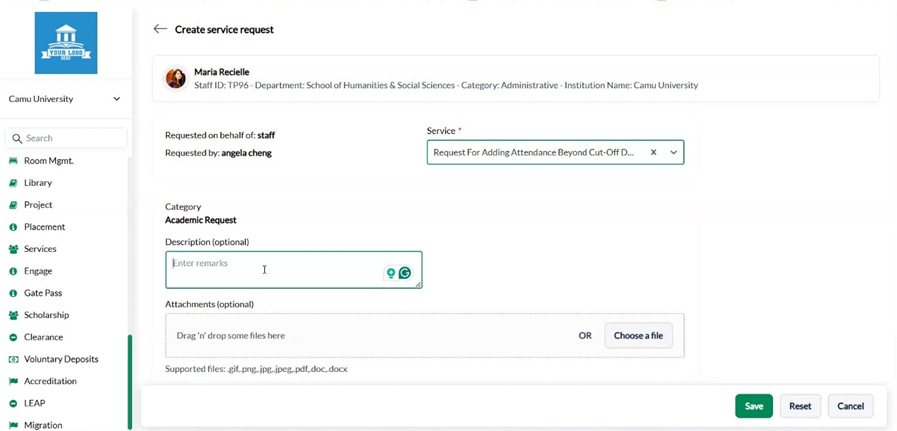Open the Room Mgmt. sidebar item
This screenshot has width=897, height=431.
point(48,161)
